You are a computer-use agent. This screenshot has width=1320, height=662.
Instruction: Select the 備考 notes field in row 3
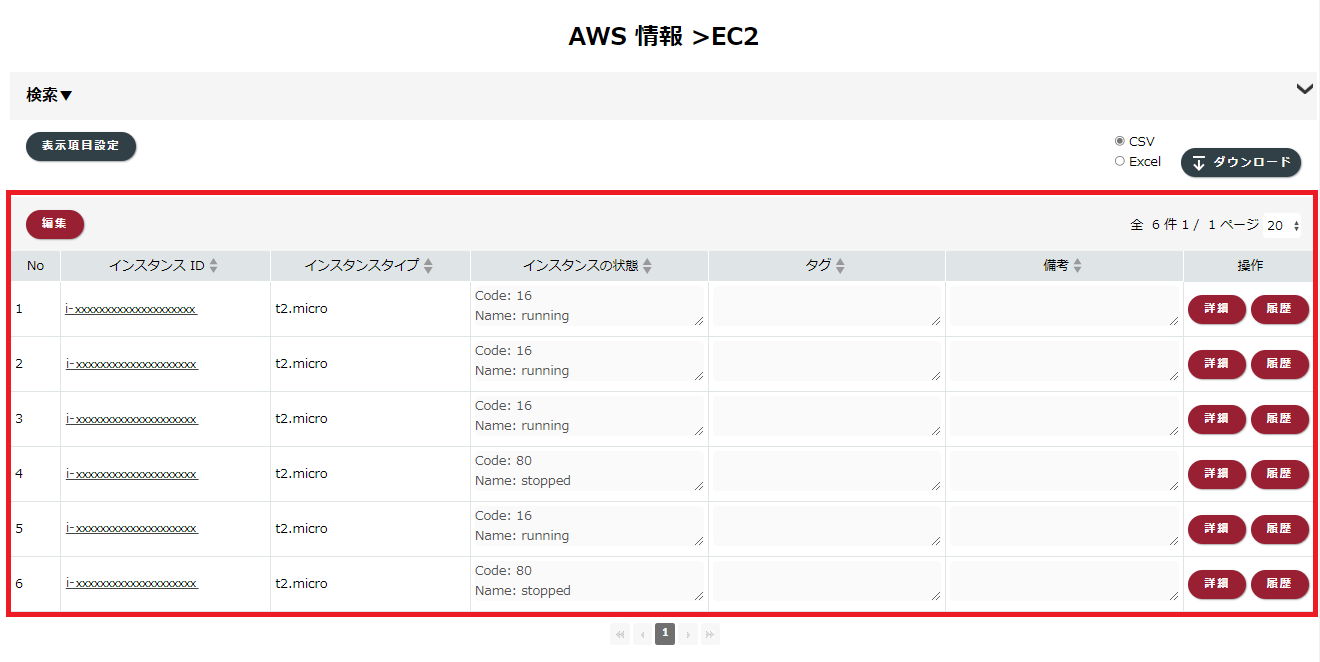pos(1065,416)
